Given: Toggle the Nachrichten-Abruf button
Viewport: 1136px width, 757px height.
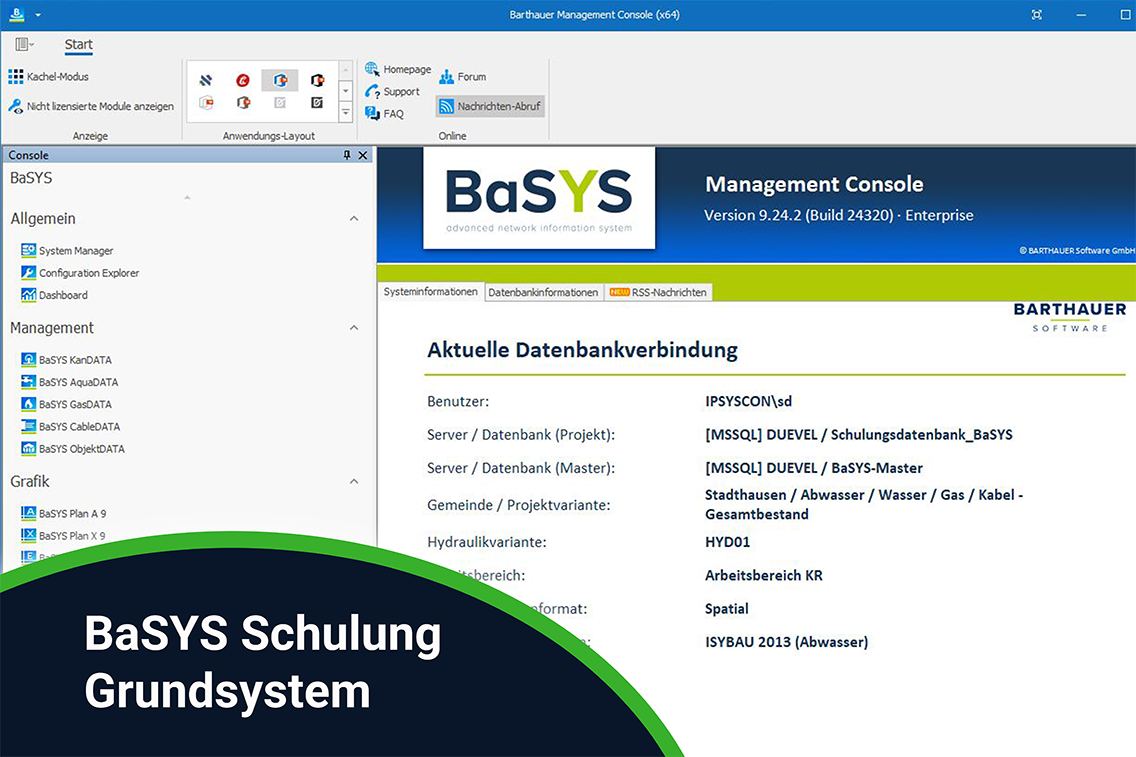Looking at the screenshot, I should (490, 106).
